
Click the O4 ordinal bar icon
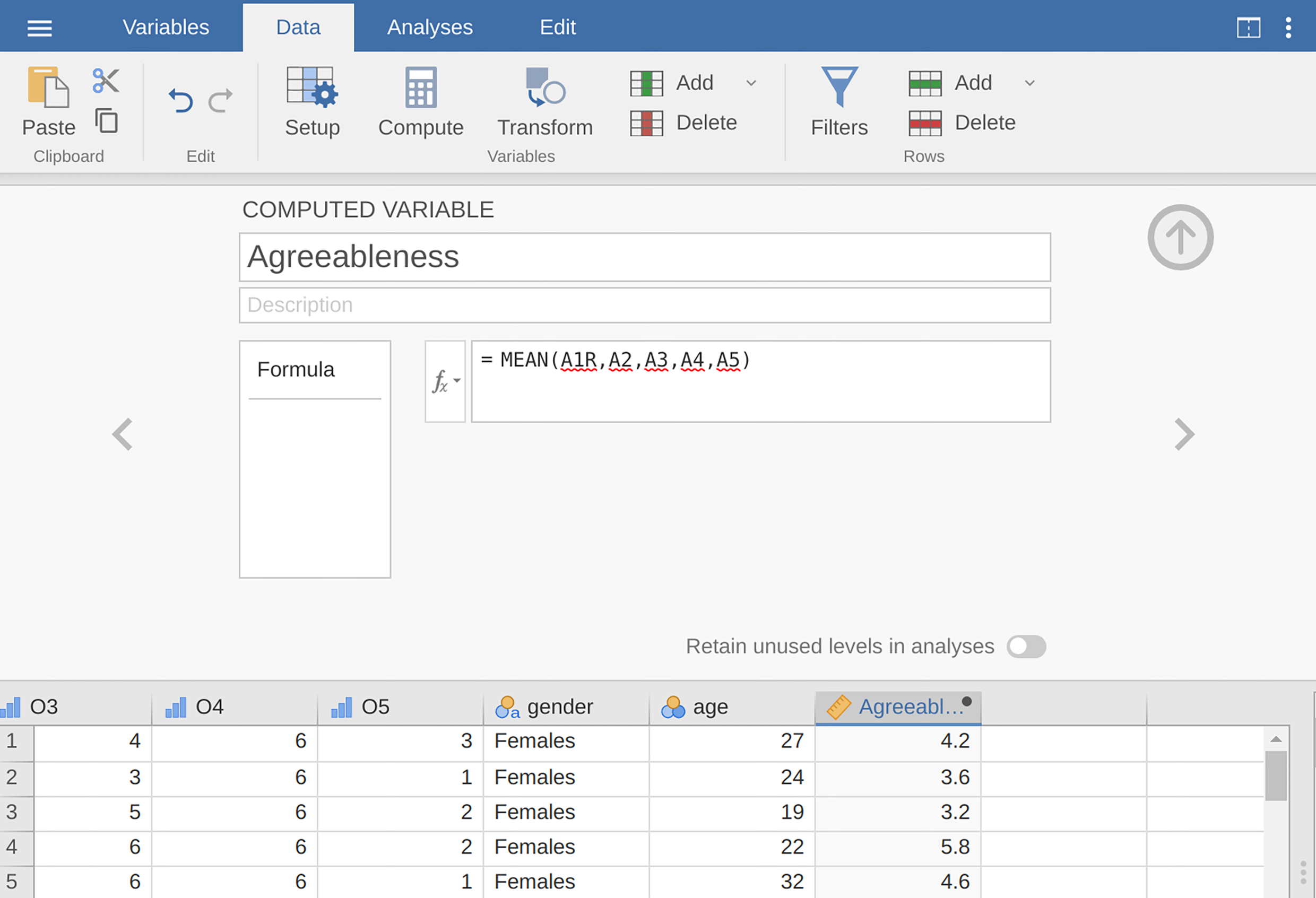[x=176, y=707]
